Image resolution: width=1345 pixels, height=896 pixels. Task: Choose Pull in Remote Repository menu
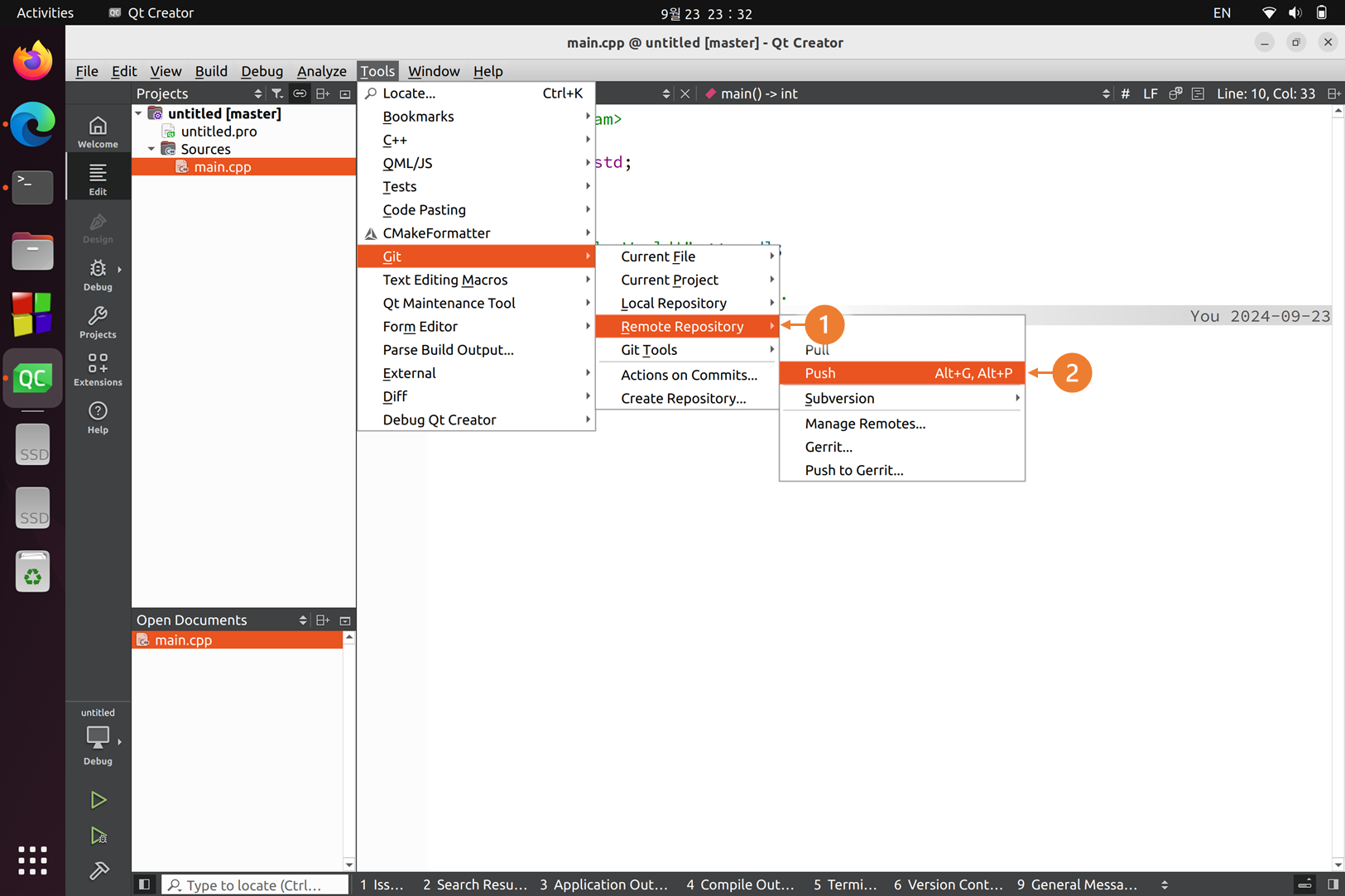click(902, 350)
